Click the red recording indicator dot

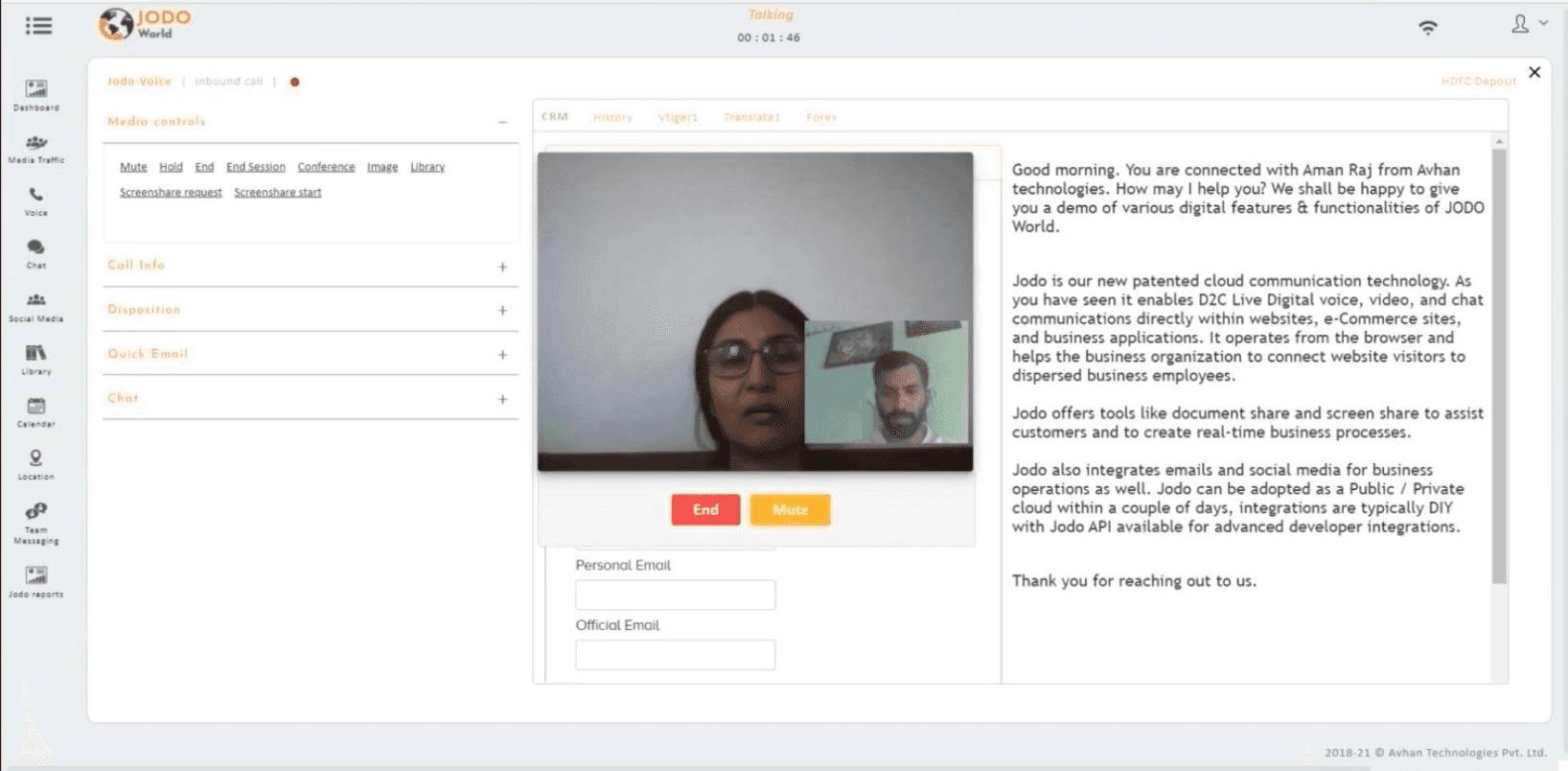[294, 82]
